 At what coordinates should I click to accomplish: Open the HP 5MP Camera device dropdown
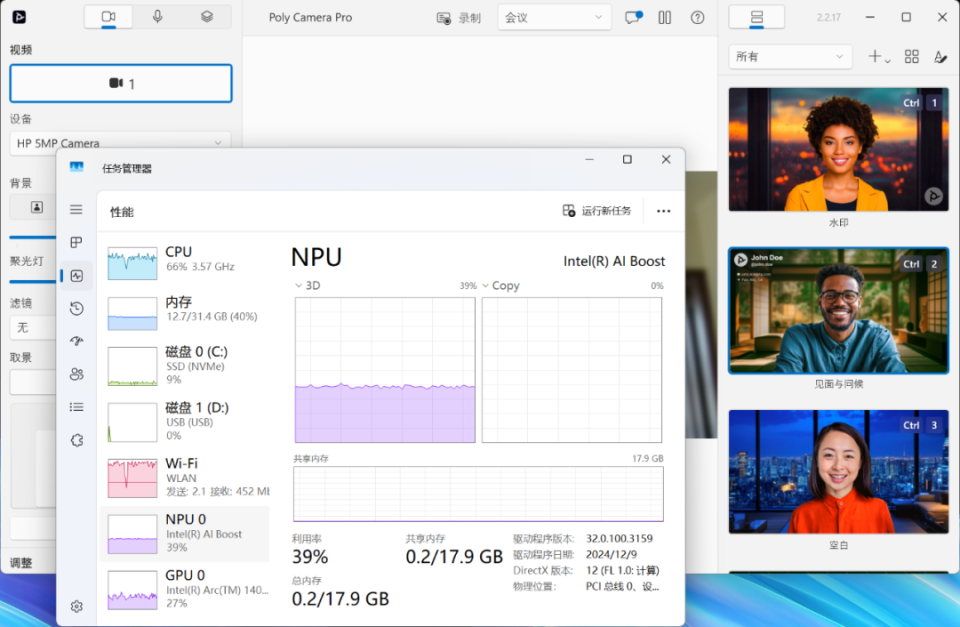click(x=120, y=143)
